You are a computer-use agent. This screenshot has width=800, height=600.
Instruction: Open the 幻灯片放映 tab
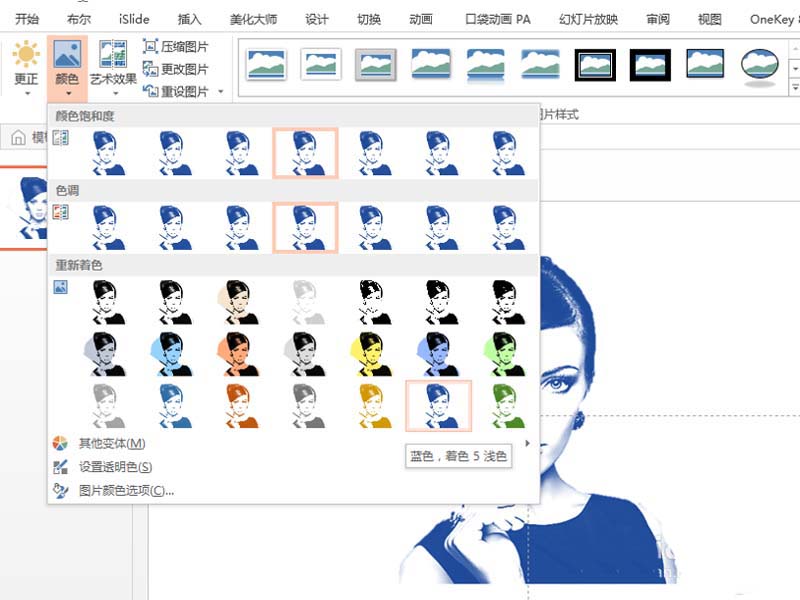tap(588, 19)
